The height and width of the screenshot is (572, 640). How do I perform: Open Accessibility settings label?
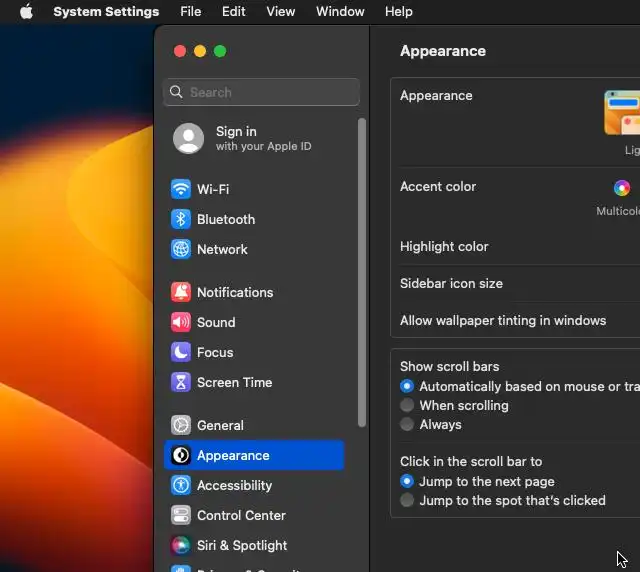(235, 485)
